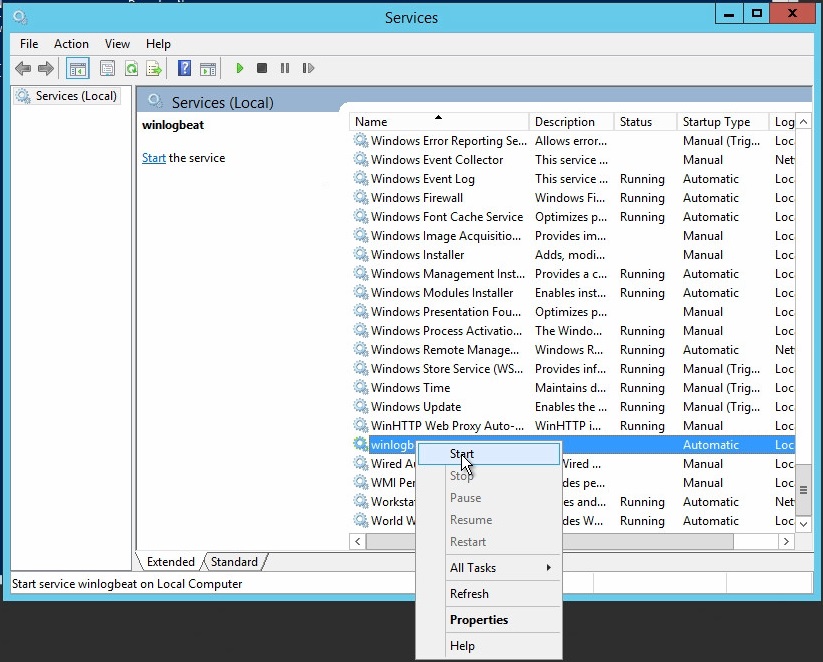Image resolution: width=823 pixels, height=662 pixels.
Task: Open the View menu
Action: pos(117,44)
